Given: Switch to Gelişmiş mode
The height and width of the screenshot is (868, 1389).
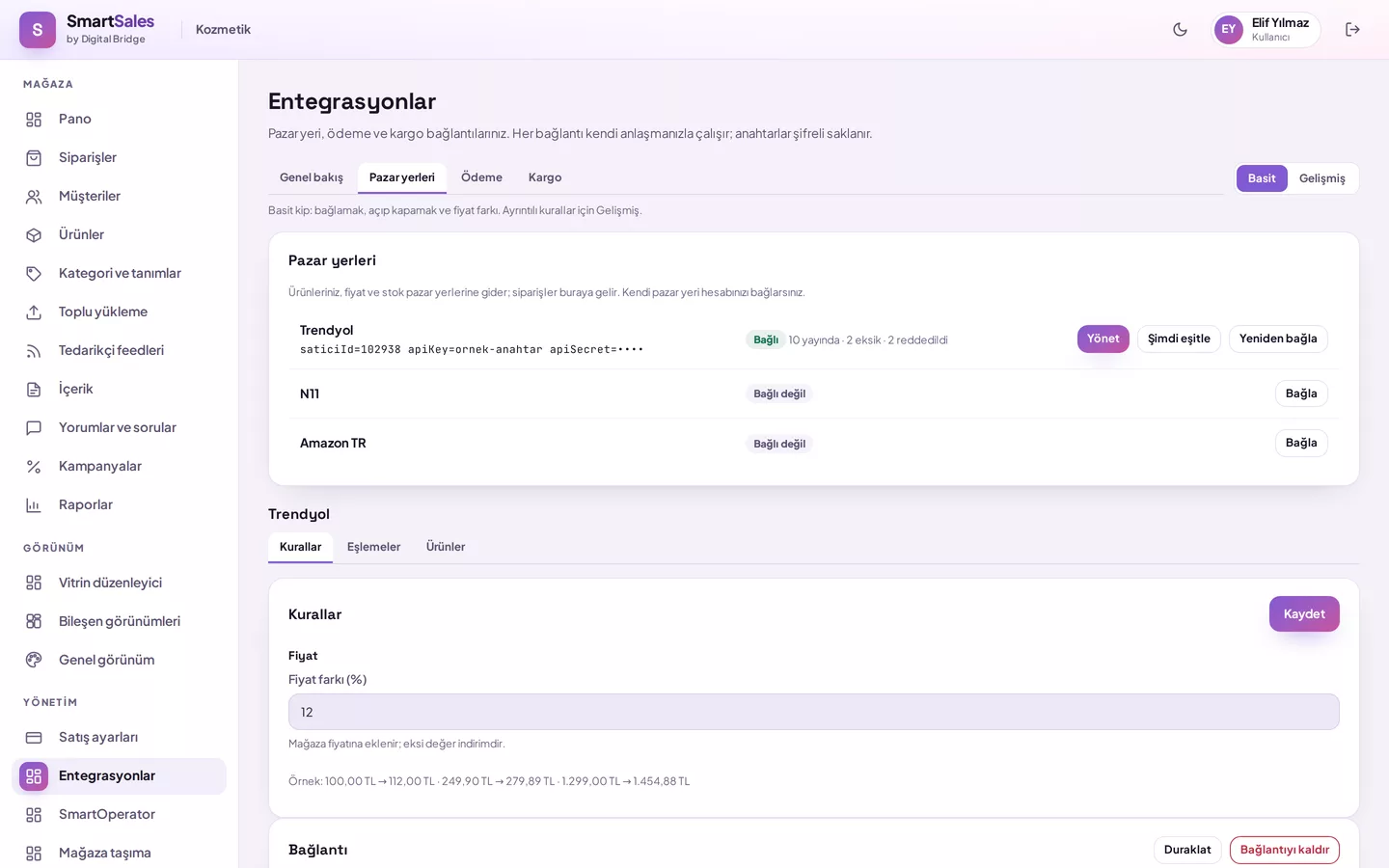Looking at the screenshot, I should [x=1321, y=178].
